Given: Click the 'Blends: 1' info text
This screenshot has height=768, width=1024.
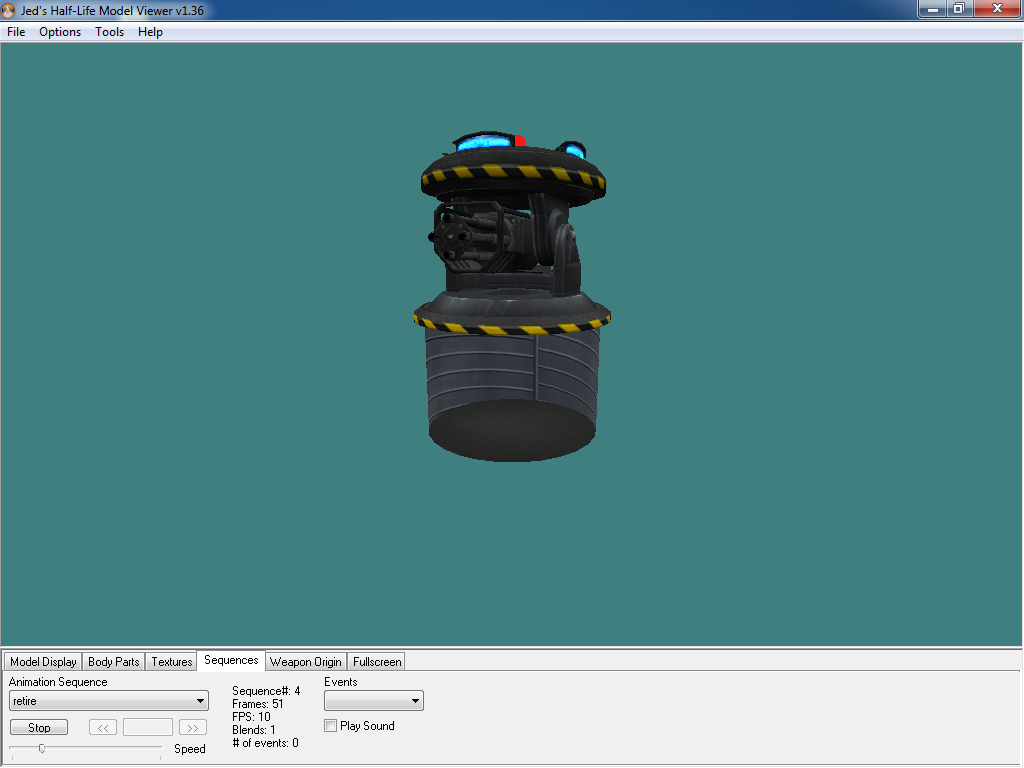Looking at the screenshot, I should pos(254,730).
